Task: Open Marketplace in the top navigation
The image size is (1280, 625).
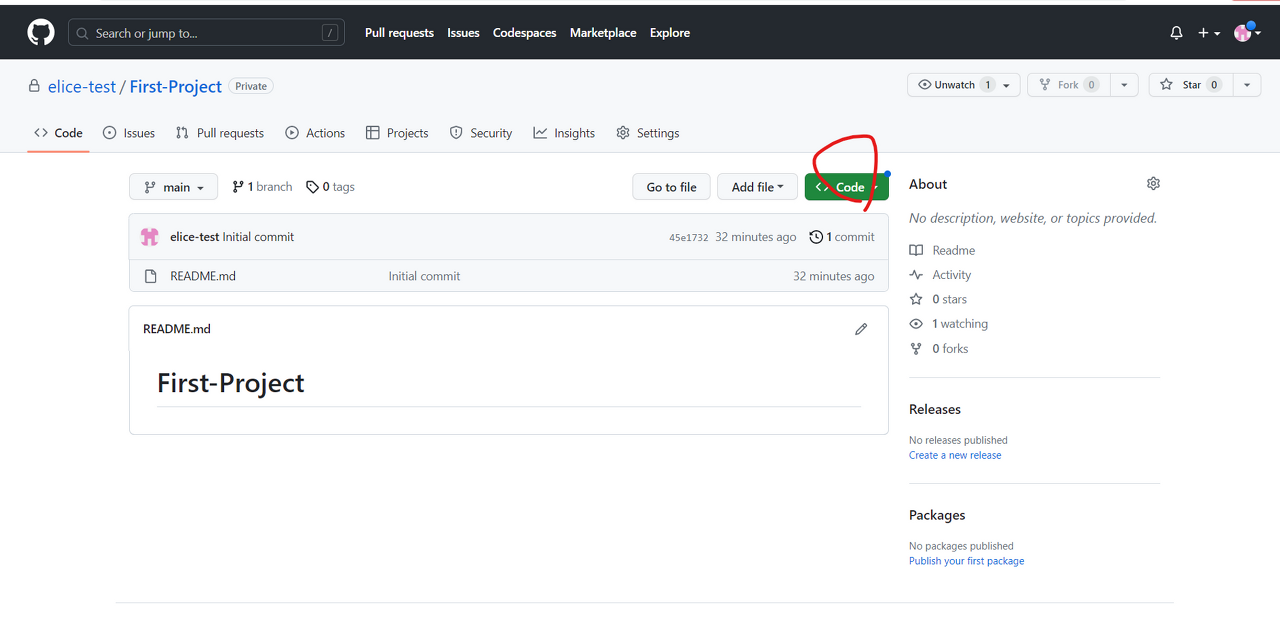Action: point(603,33)
